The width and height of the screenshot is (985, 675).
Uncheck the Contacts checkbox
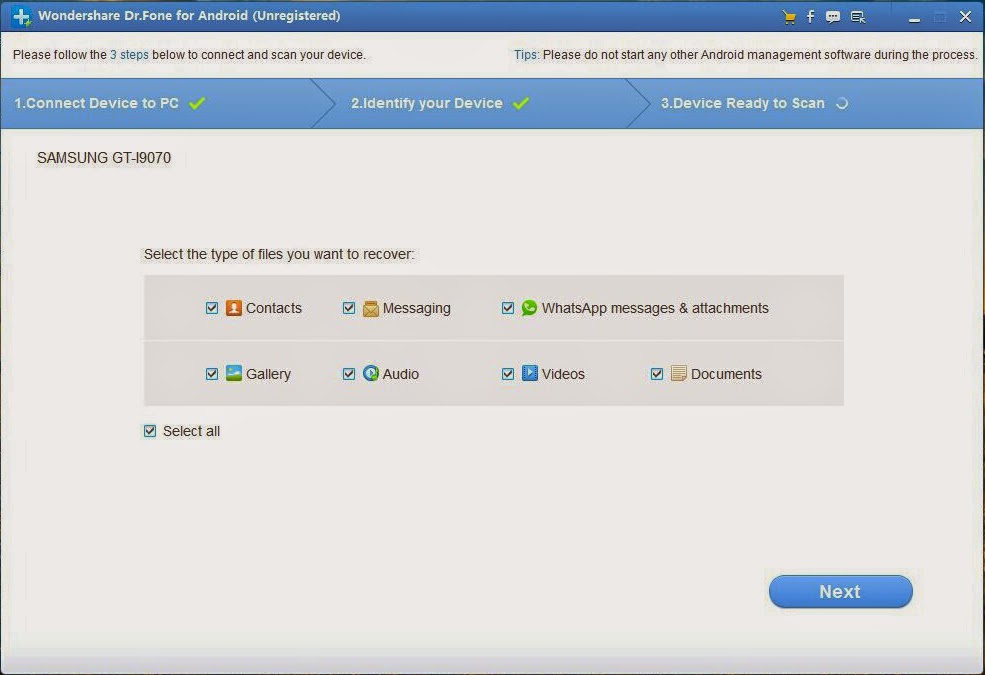(212, 308)
